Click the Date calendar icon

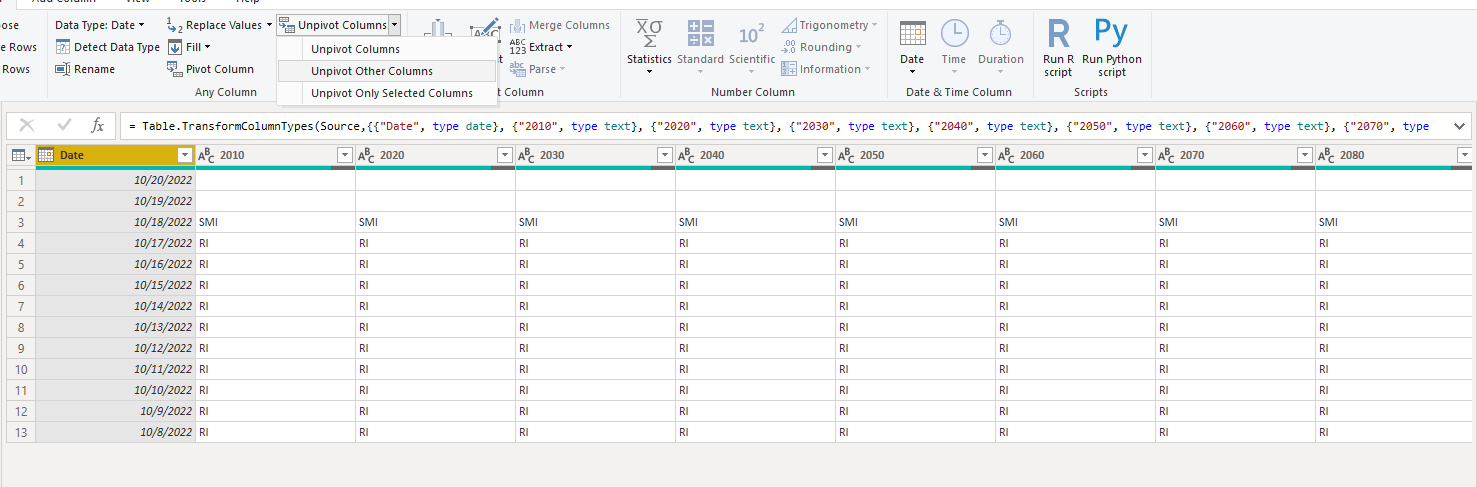click(912, 34)
